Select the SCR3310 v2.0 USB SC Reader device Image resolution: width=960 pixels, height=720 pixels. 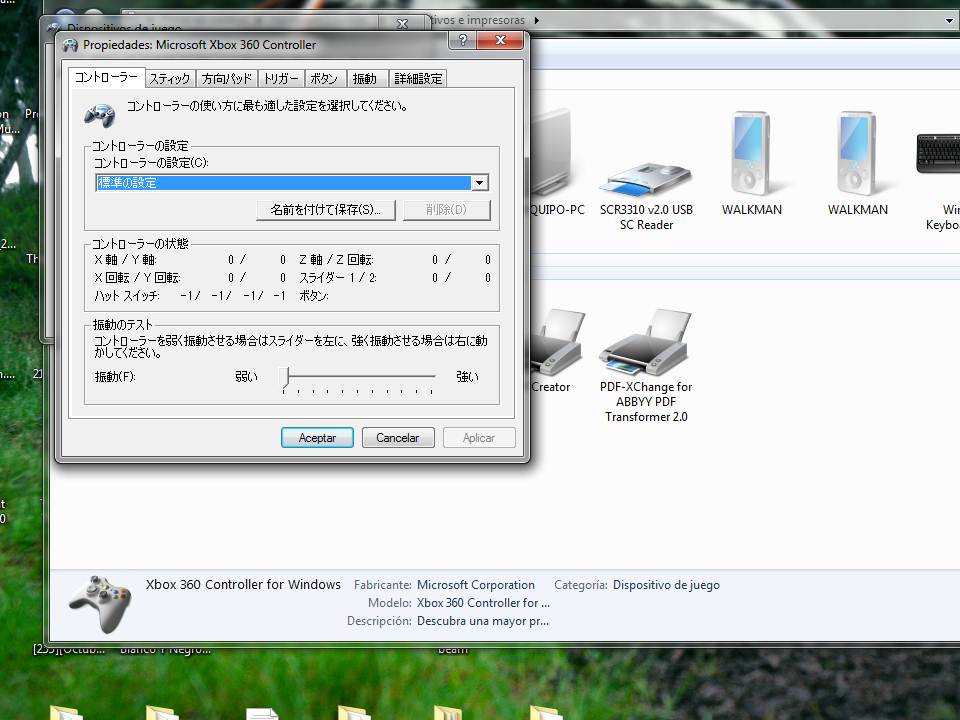coord(647,195)
